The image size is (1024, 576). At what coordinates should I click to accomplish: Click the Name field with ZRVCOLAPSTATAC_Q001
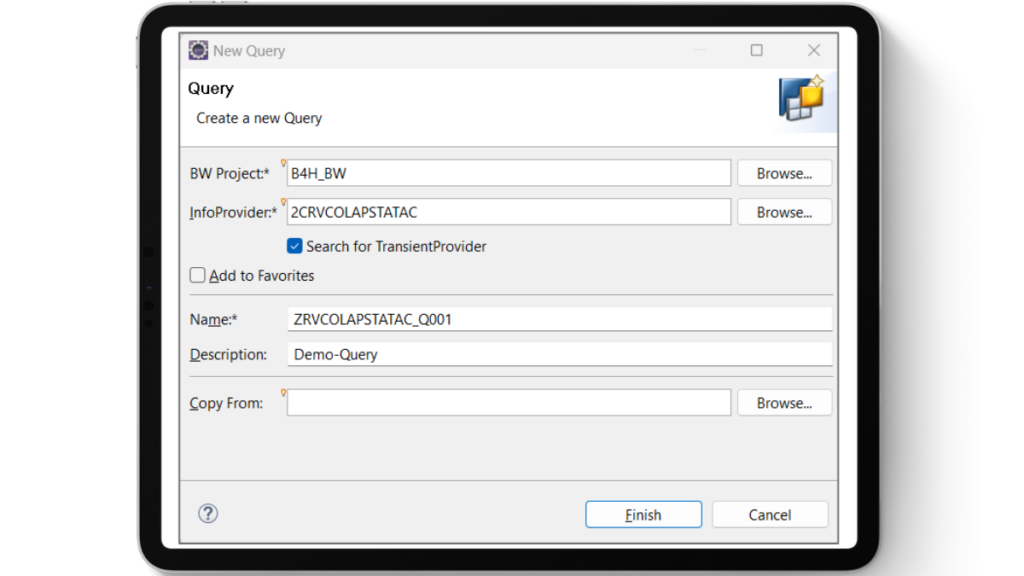tap(558, 319)
